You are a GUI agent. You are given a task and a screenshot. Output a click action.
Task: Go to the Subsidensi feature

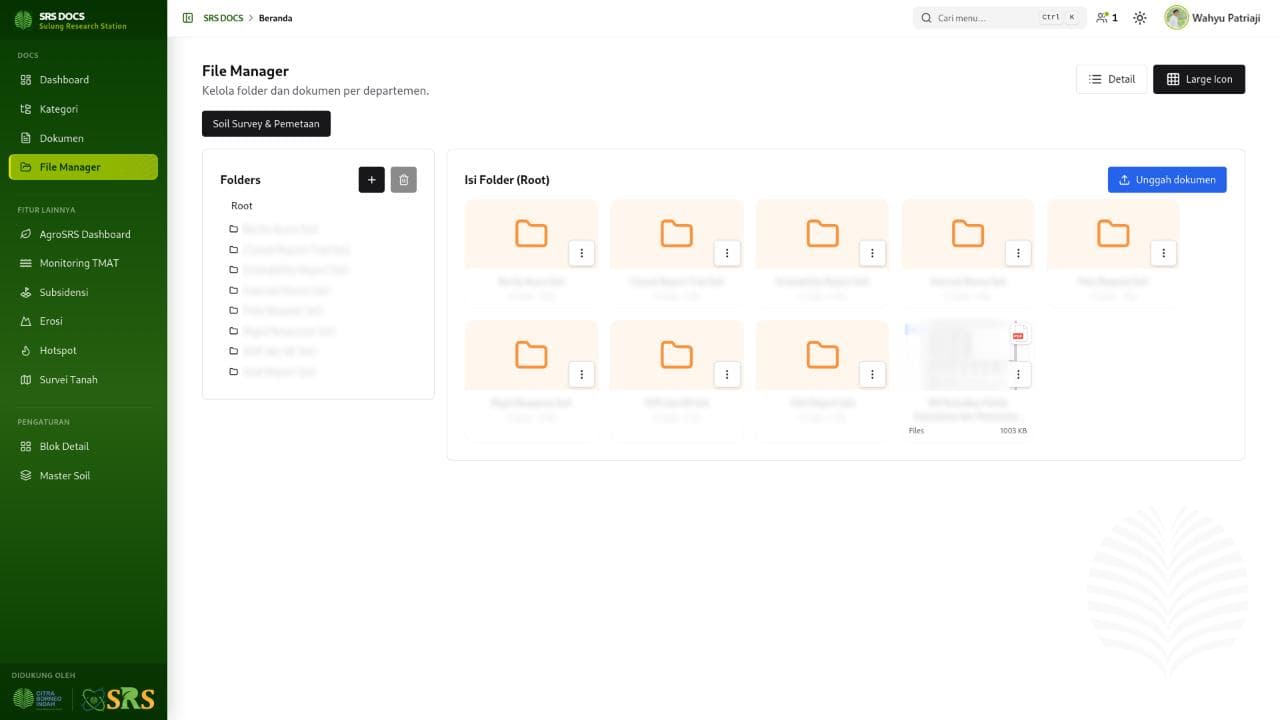(x=83, y=292)
